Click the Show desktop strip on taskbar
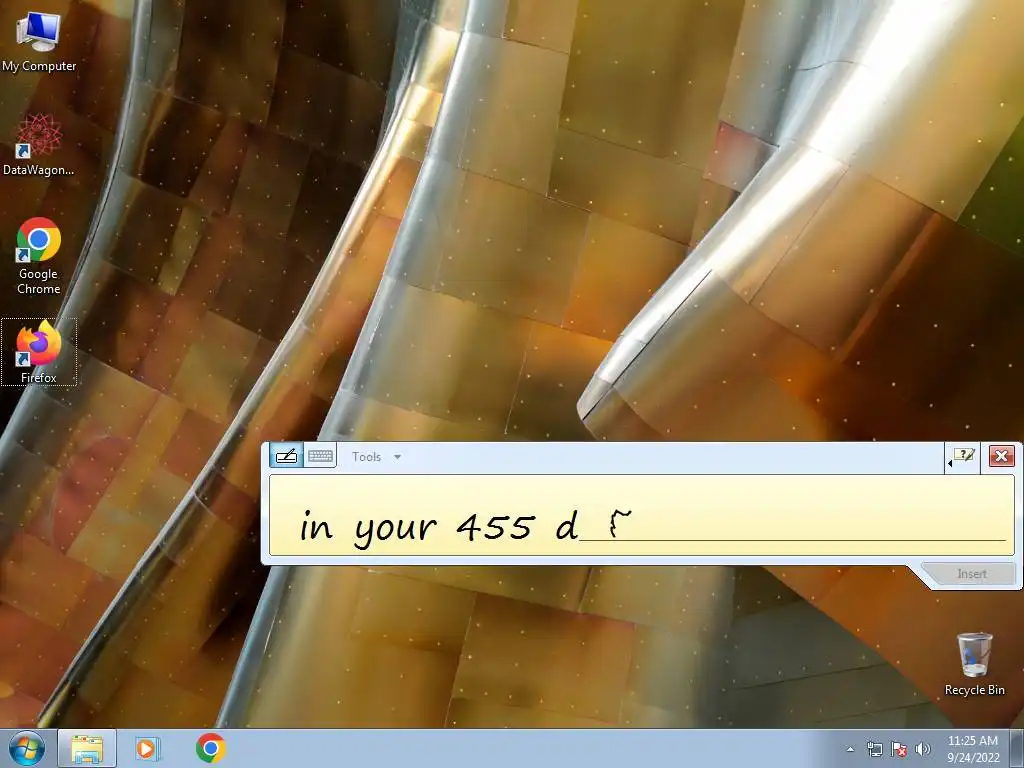This screenshot has width=1024, height=768. tap(1017, 748)
